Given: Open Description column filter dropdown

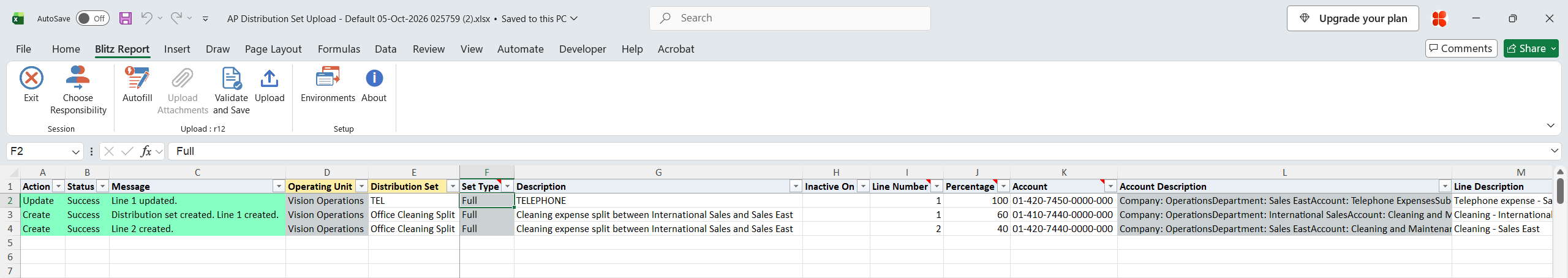Looking at the screenshot, I should tap(796, 186).
